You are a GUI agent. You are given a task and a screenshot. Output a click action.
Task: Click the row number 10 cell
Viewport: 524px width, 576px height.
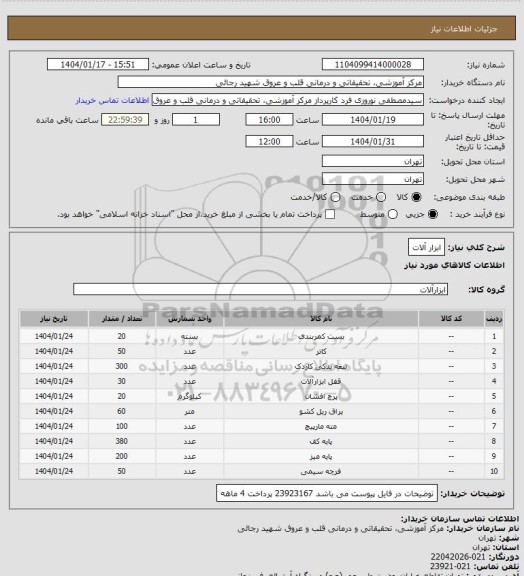click(494, 471)
